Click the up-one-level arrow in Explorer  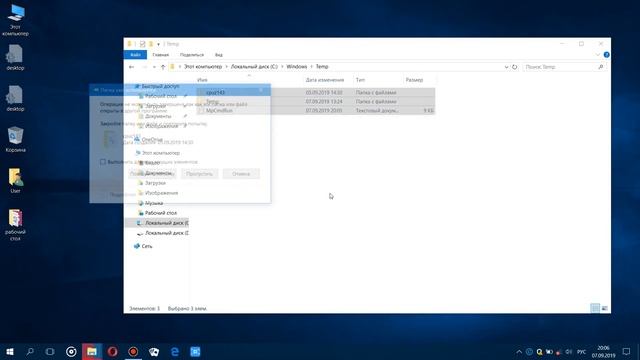pyautogui.click(x=163, y=67)
